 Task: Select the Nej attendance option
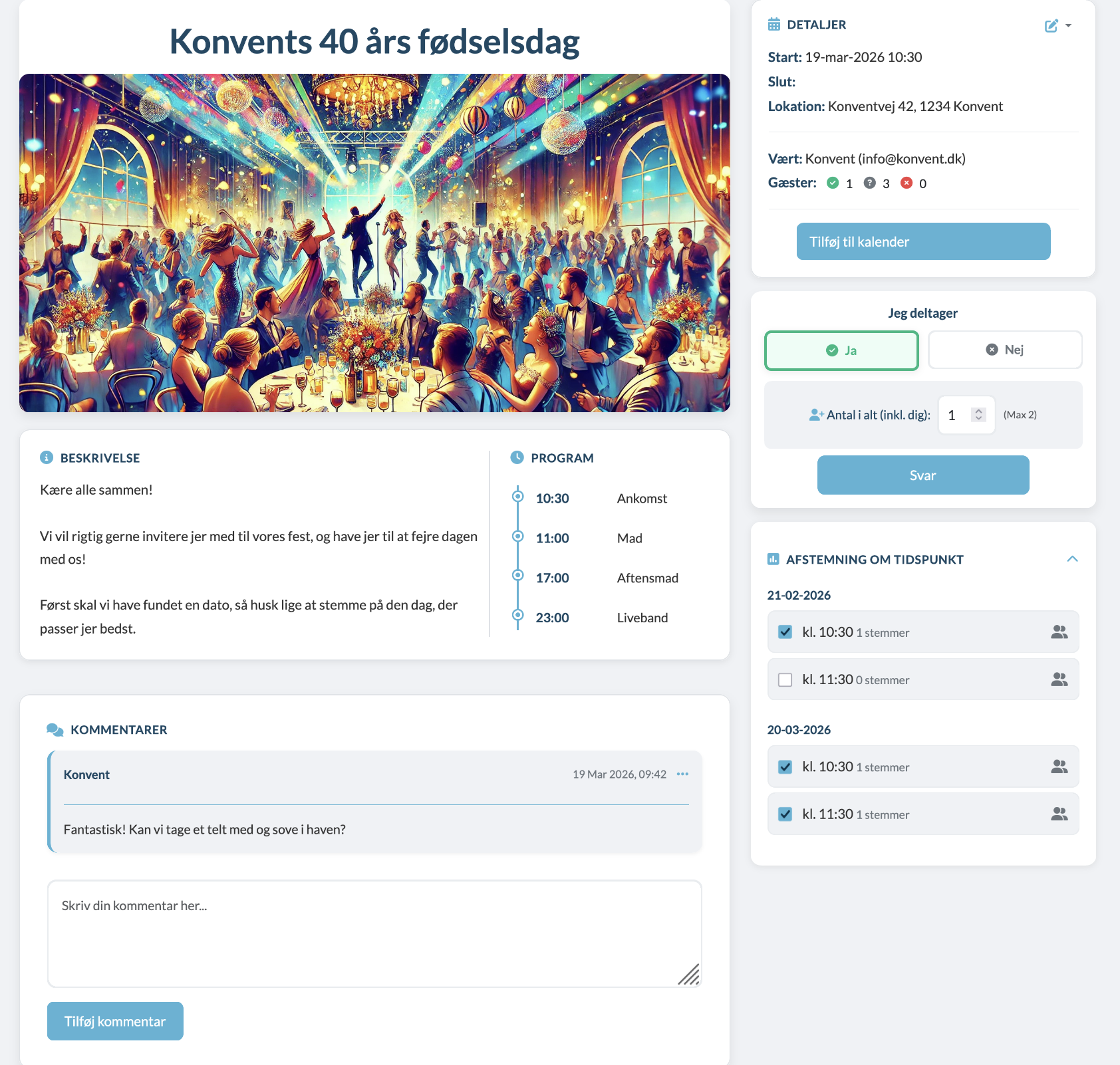1004,350
